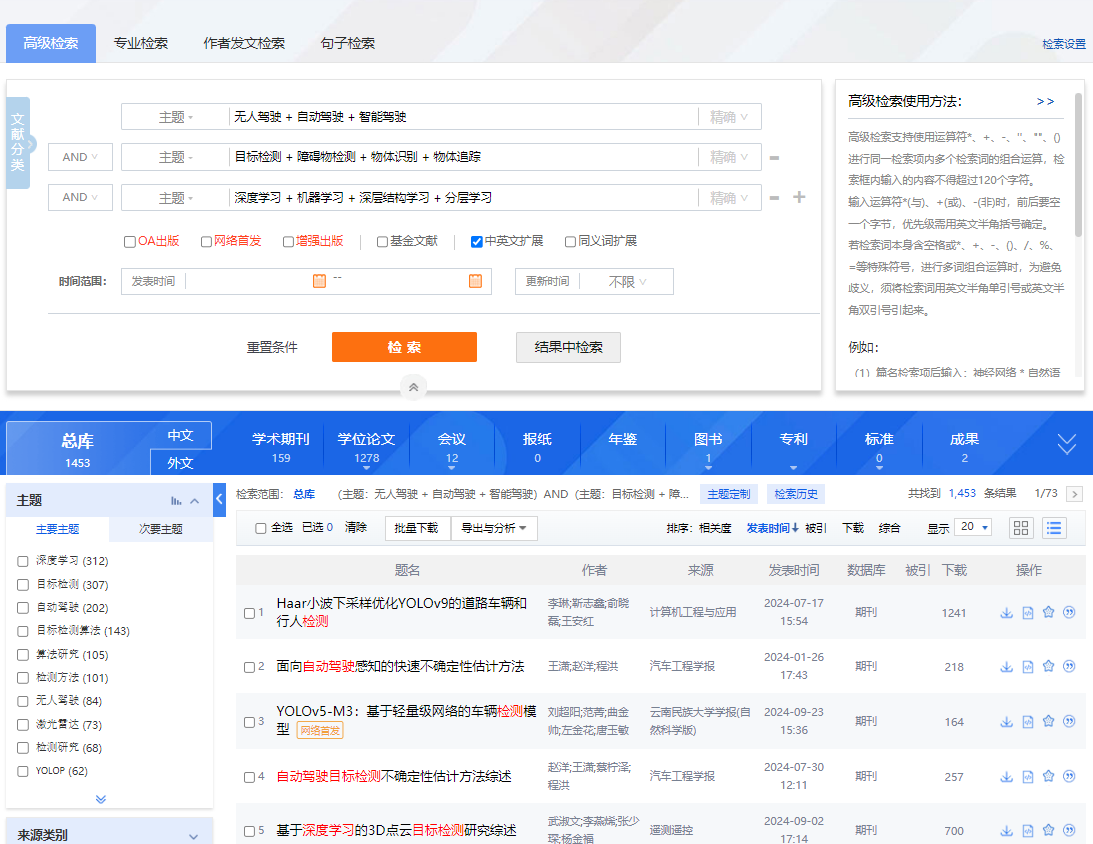Click the 结果中检索 button
Screen dimensions: 1093x844
pos(568,347)
